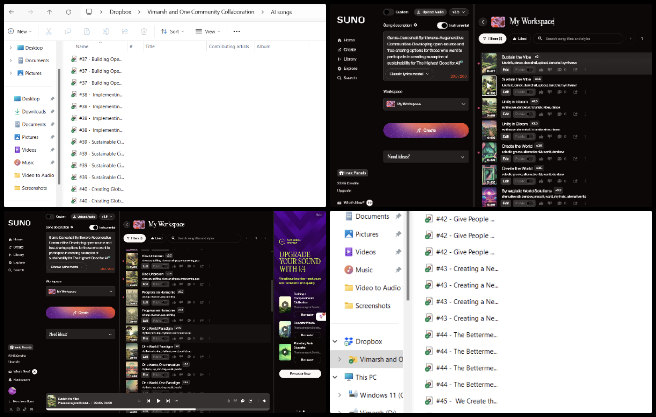Expand the Windows 11 drive node in Explorer

tap(339, 395)
